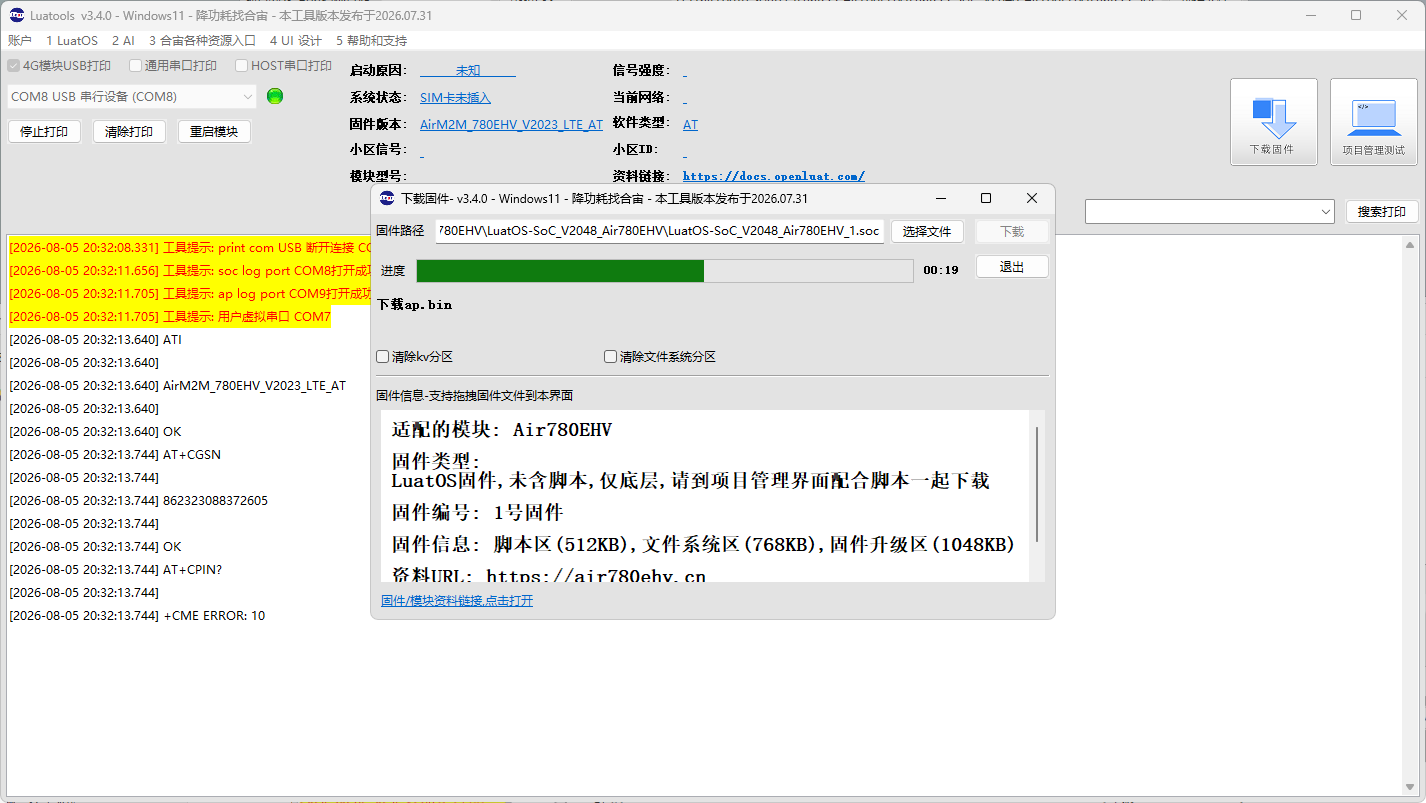Click the 停止打印 button
Viewport: 1426px width, 803px height.
44,132
